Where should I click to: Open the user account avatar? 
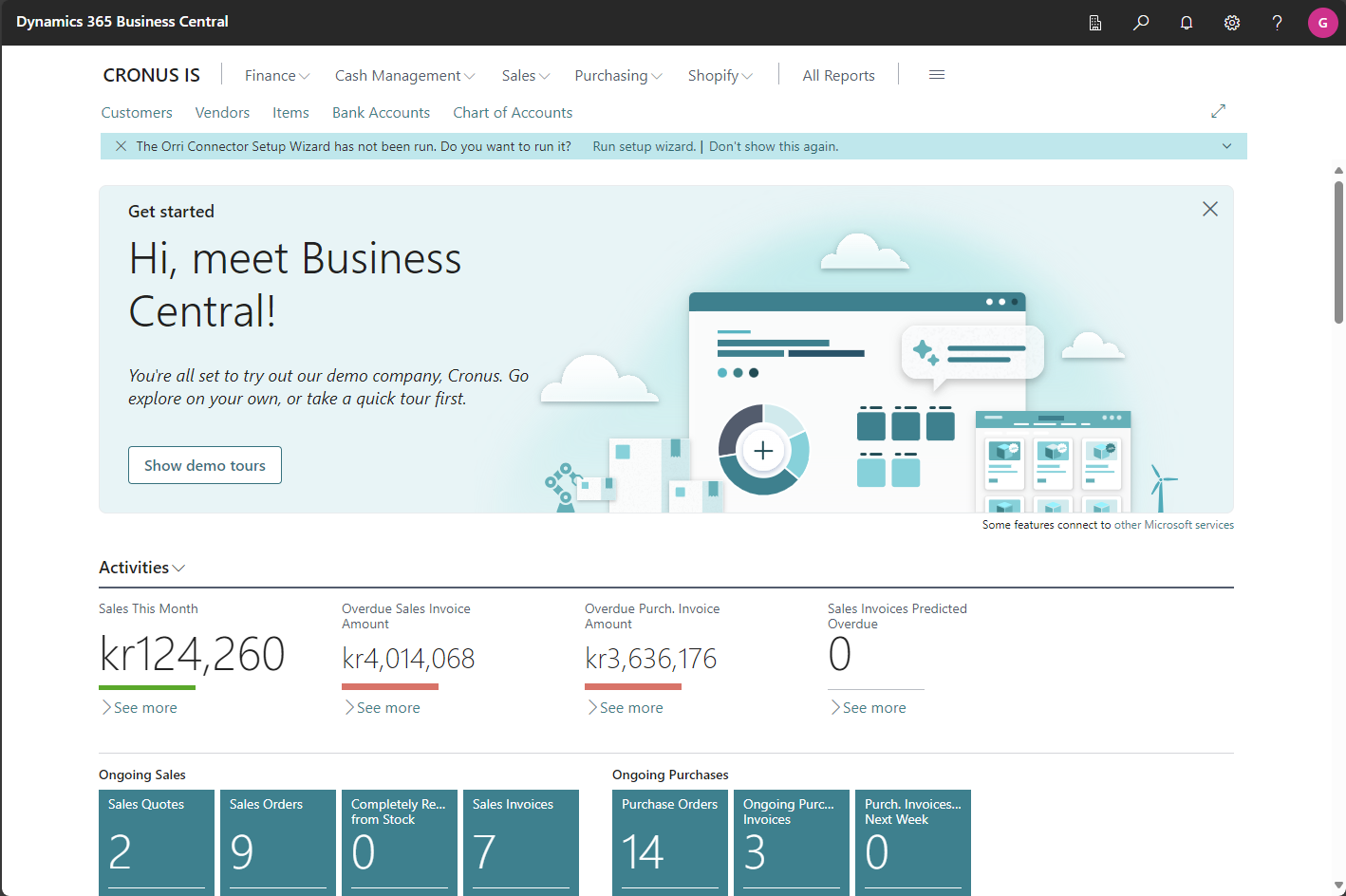(1322, 23)
